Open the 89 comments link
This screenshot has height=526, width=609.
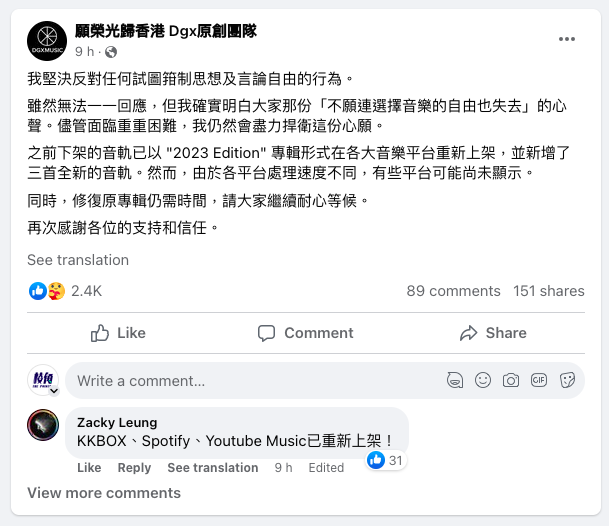tap(453, 291)
